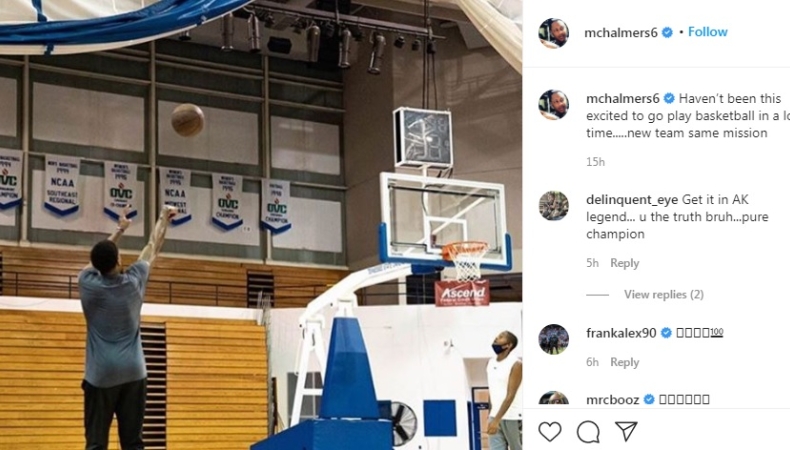Open mchalmers6 username in header
790x450 pixels.
point(621,33)
